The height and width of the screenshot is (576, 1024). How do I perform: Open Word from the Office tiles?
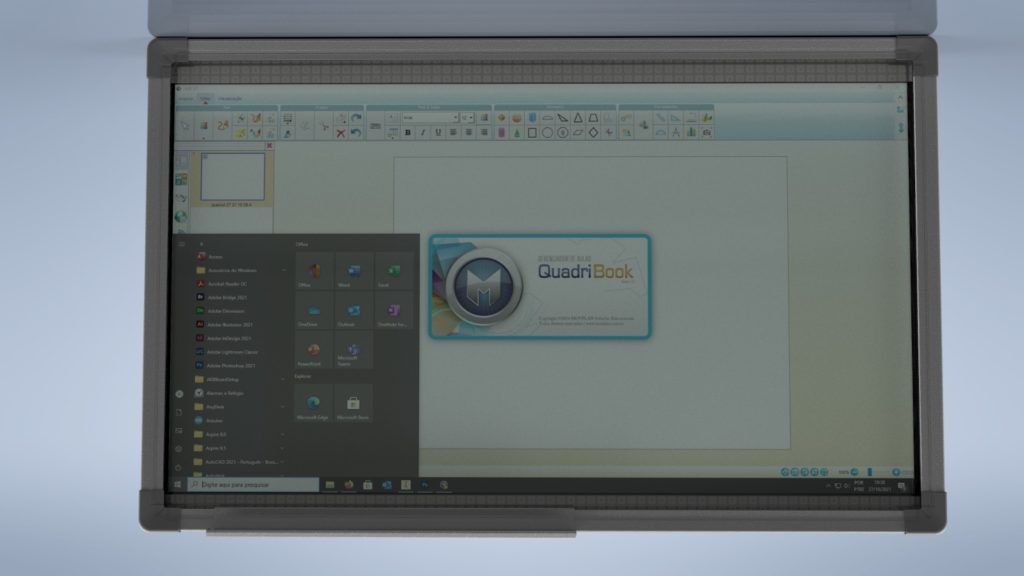(x=354, y=272)
